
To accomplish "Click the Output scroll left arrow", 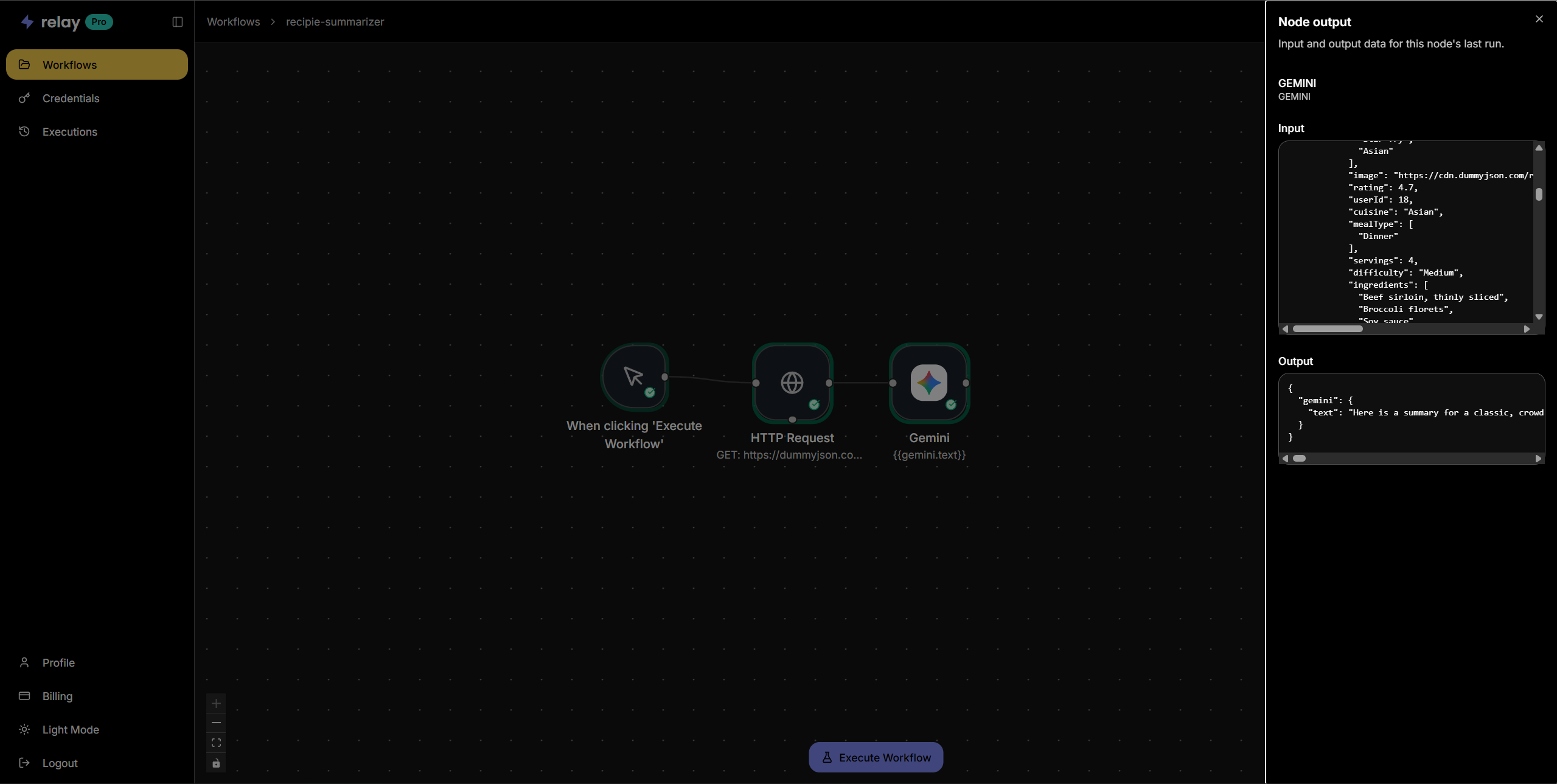I will point(1285,459).
